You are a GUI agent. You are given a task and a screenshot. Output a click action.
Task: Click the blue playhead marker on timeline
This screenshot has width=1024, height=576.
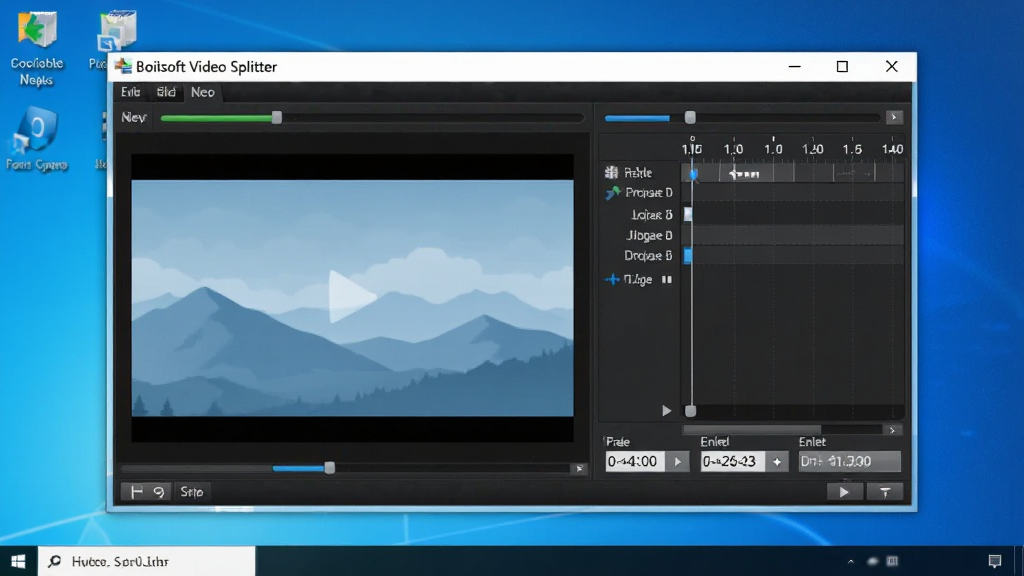pyautogui.click(x=694, y=174)
